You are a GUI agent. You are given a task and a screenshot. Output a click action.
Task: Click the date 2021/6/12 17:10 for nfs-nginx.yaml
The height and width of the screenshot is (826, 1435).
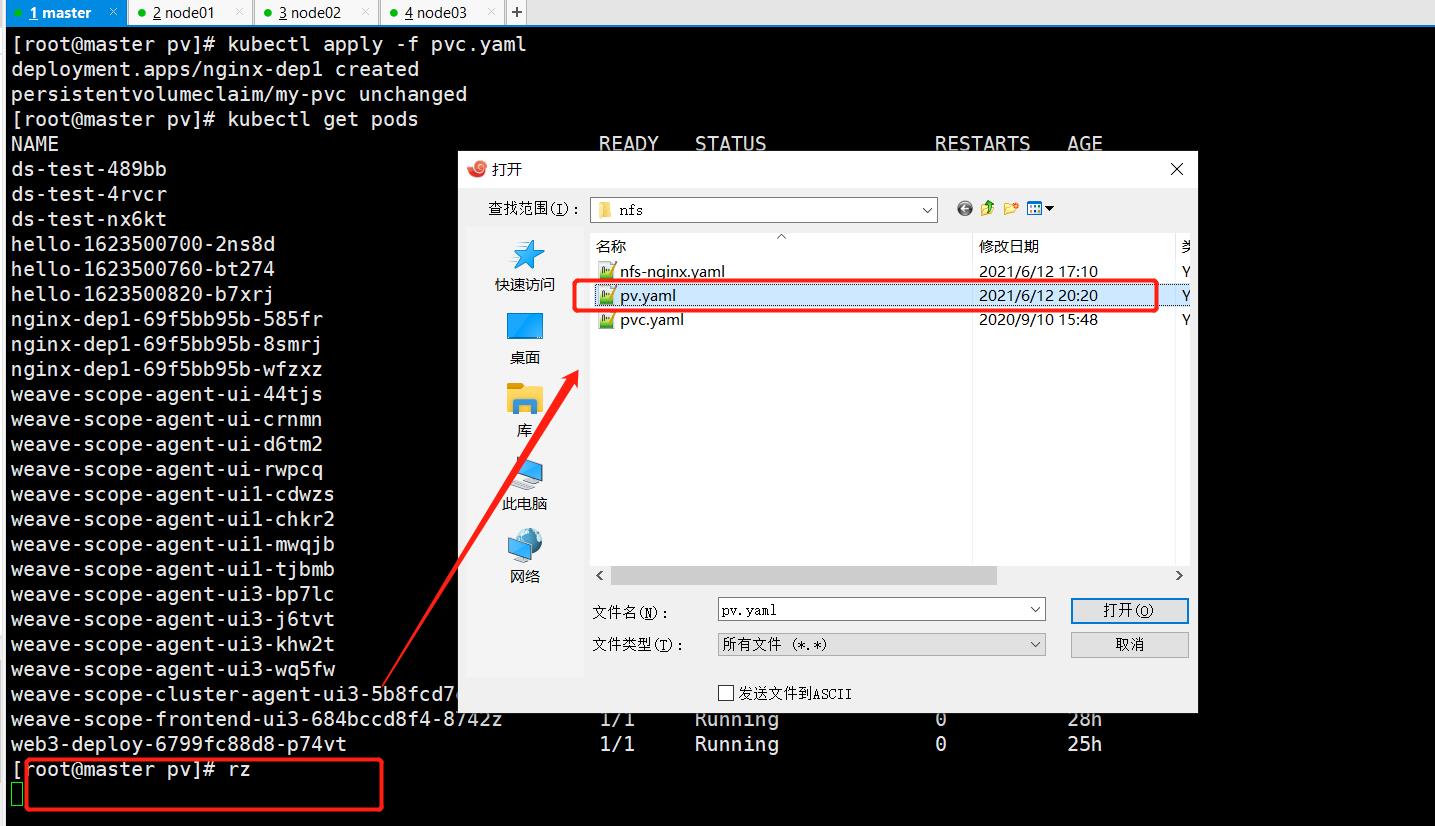tap(1038, 271)
